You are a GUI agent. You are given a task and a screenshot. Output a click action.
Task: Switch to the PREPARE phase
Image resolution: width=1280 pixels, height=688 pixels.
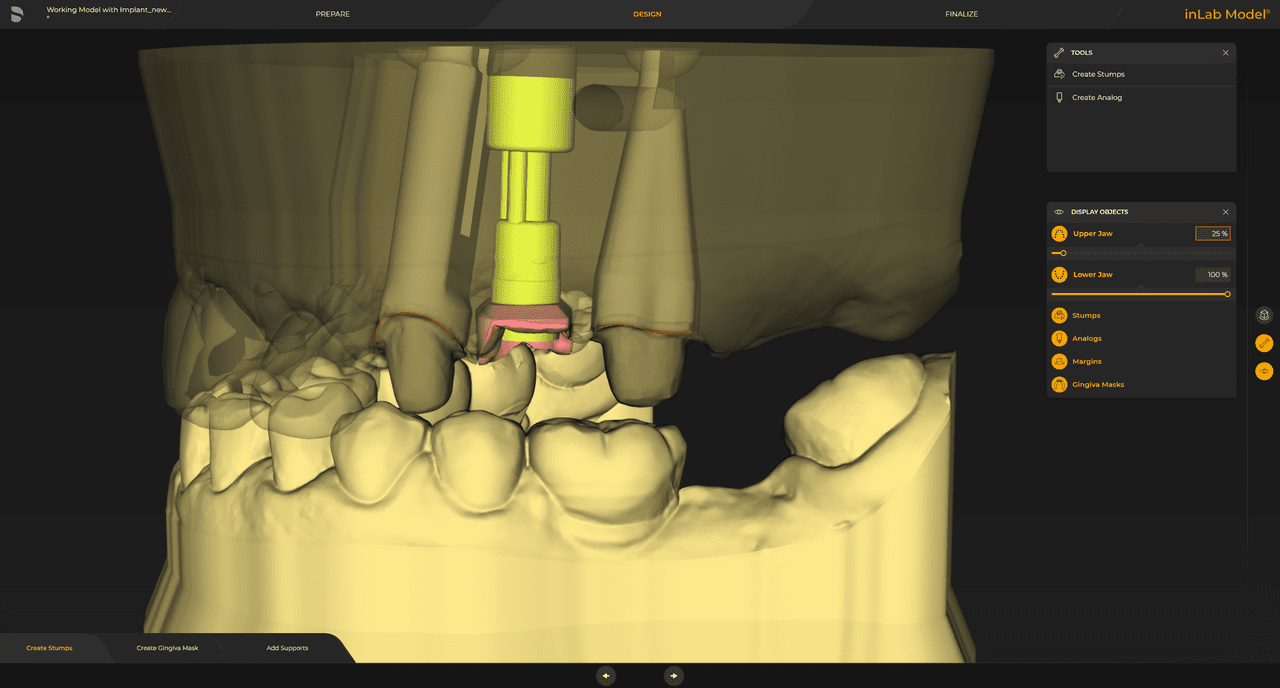coord(333,14)
